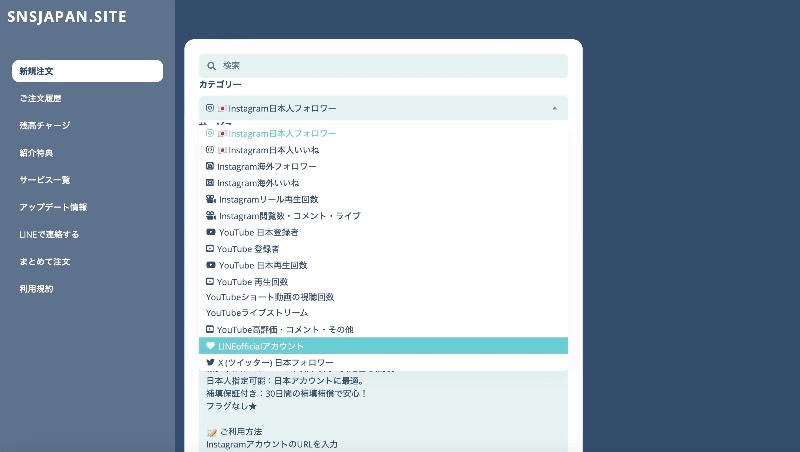Open 利用規約 in sidebar
The image size is (800, 452).
coord(36,288)
